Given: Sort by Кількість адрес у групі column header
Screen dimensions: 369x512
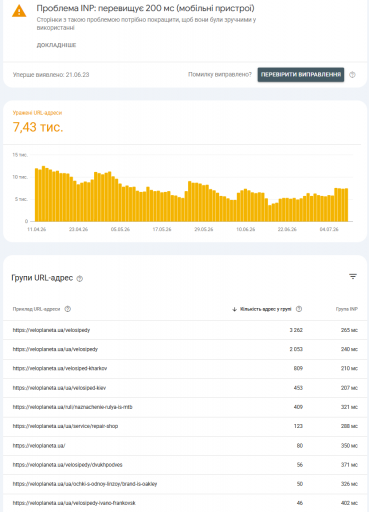Looking at the screenshot, I should 266,309.
